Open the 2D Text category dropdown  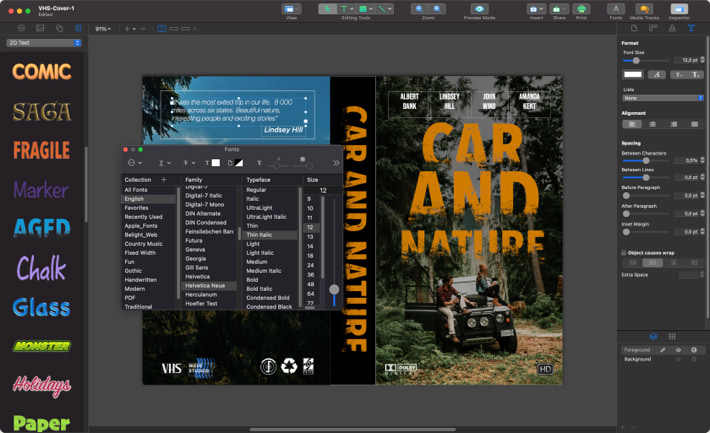43,43
